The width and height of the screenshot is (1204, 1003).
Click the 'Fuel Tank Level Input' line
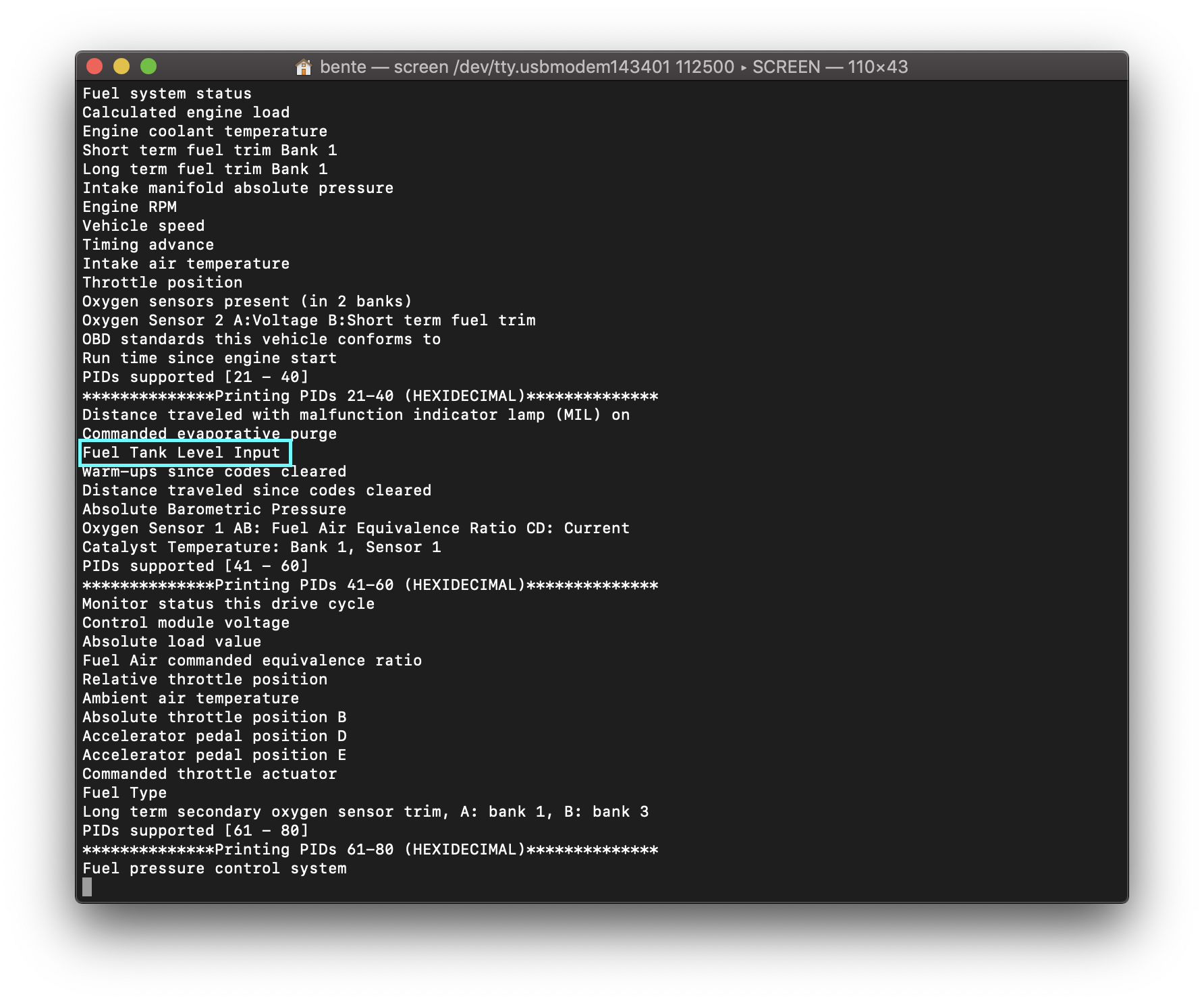tap(181, 453)
